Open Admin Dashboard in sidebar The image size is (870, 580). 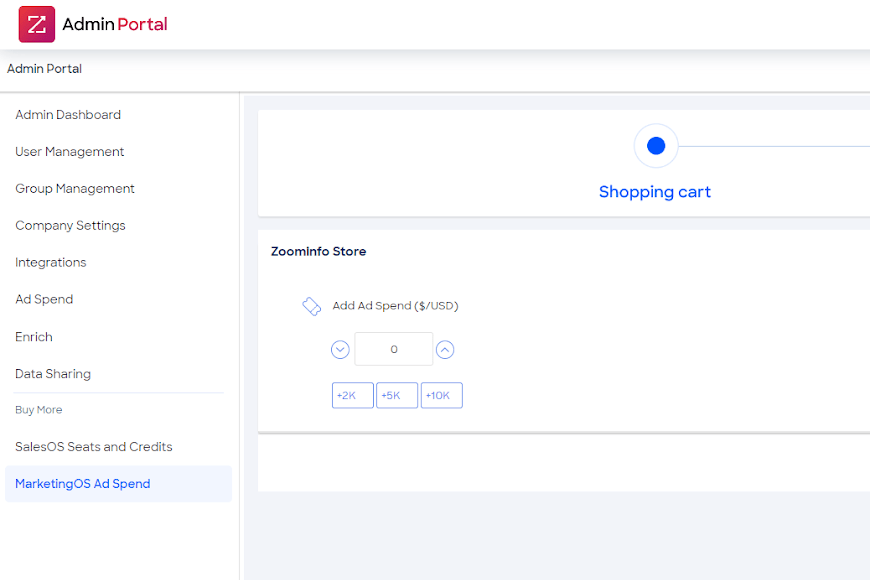[68, 115]
